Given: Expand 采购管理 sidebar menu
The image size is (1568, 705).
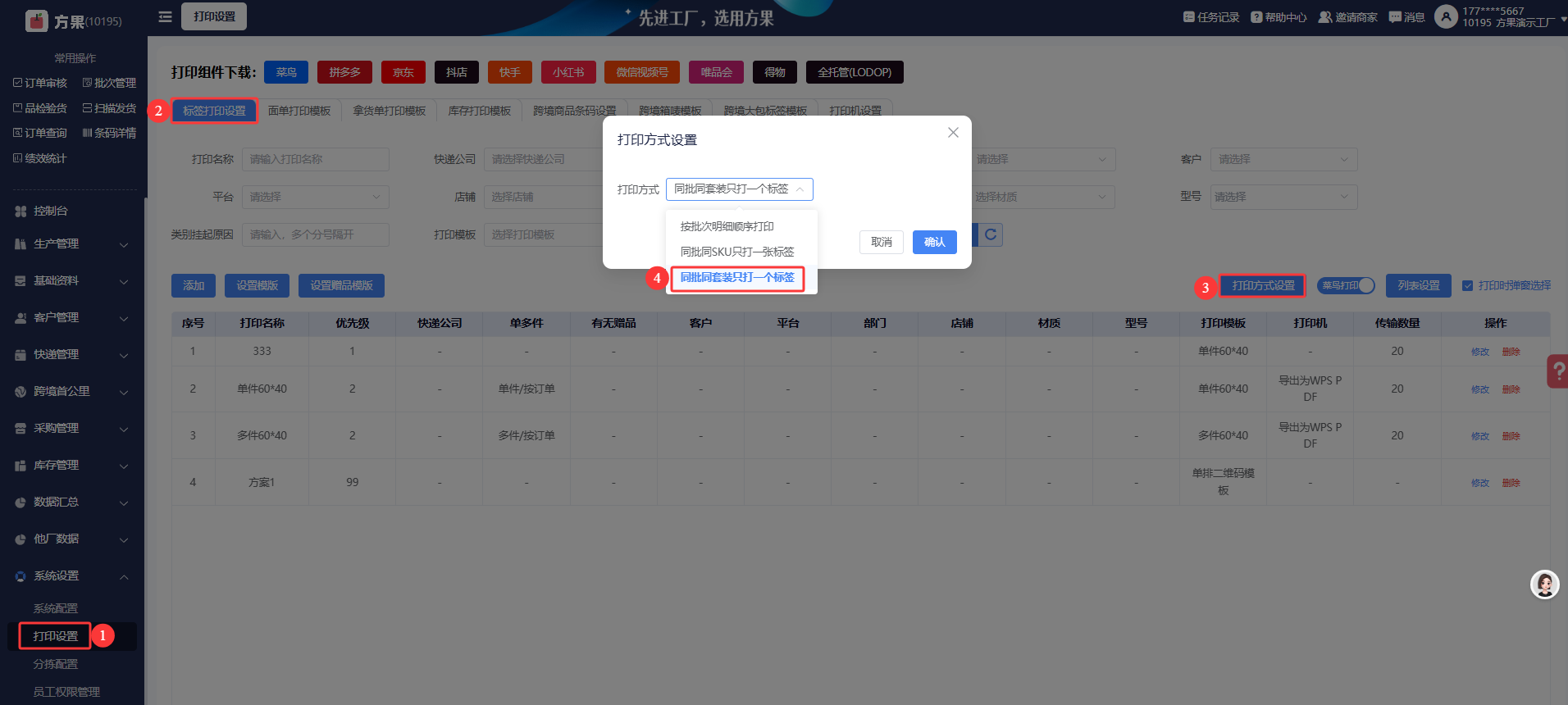Looking at the screenshot, I should click(72, 428).
